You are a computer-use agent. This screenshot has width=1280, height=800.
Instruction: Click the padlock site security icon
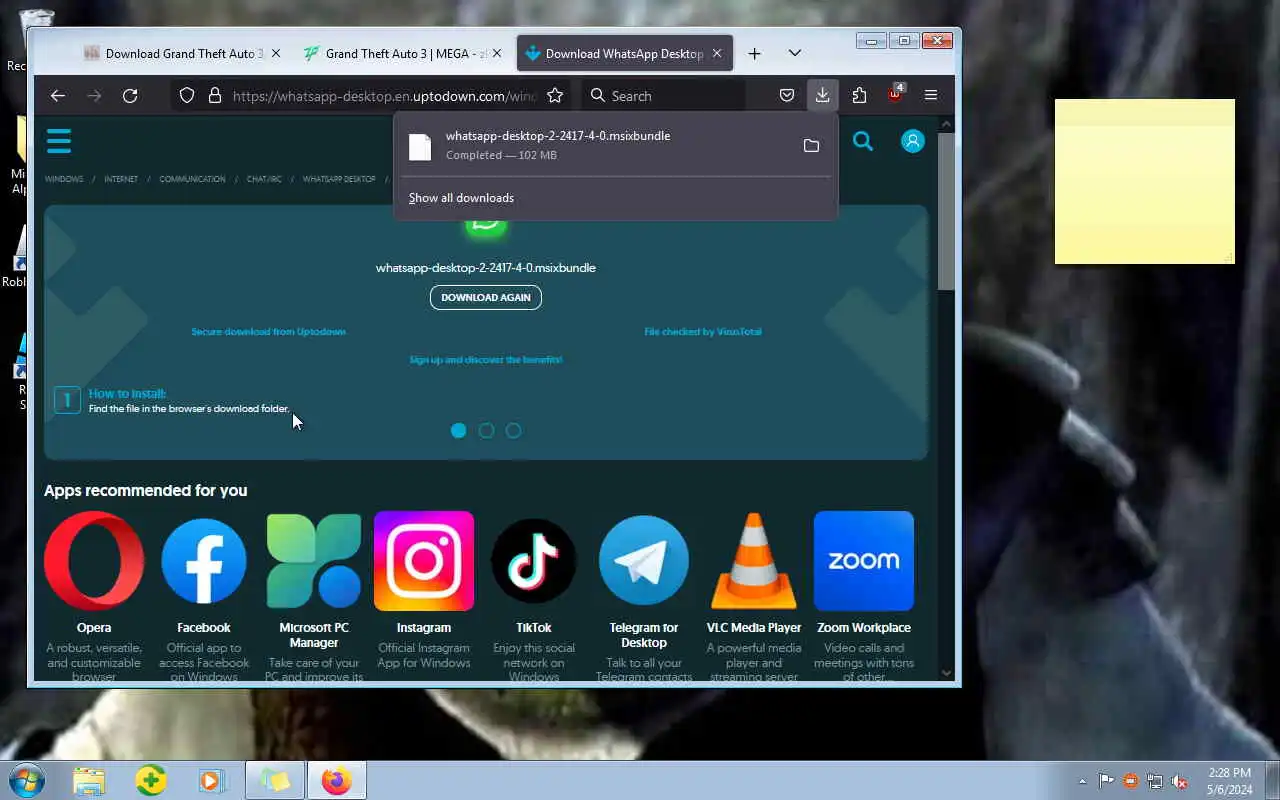tap(214, 96)
